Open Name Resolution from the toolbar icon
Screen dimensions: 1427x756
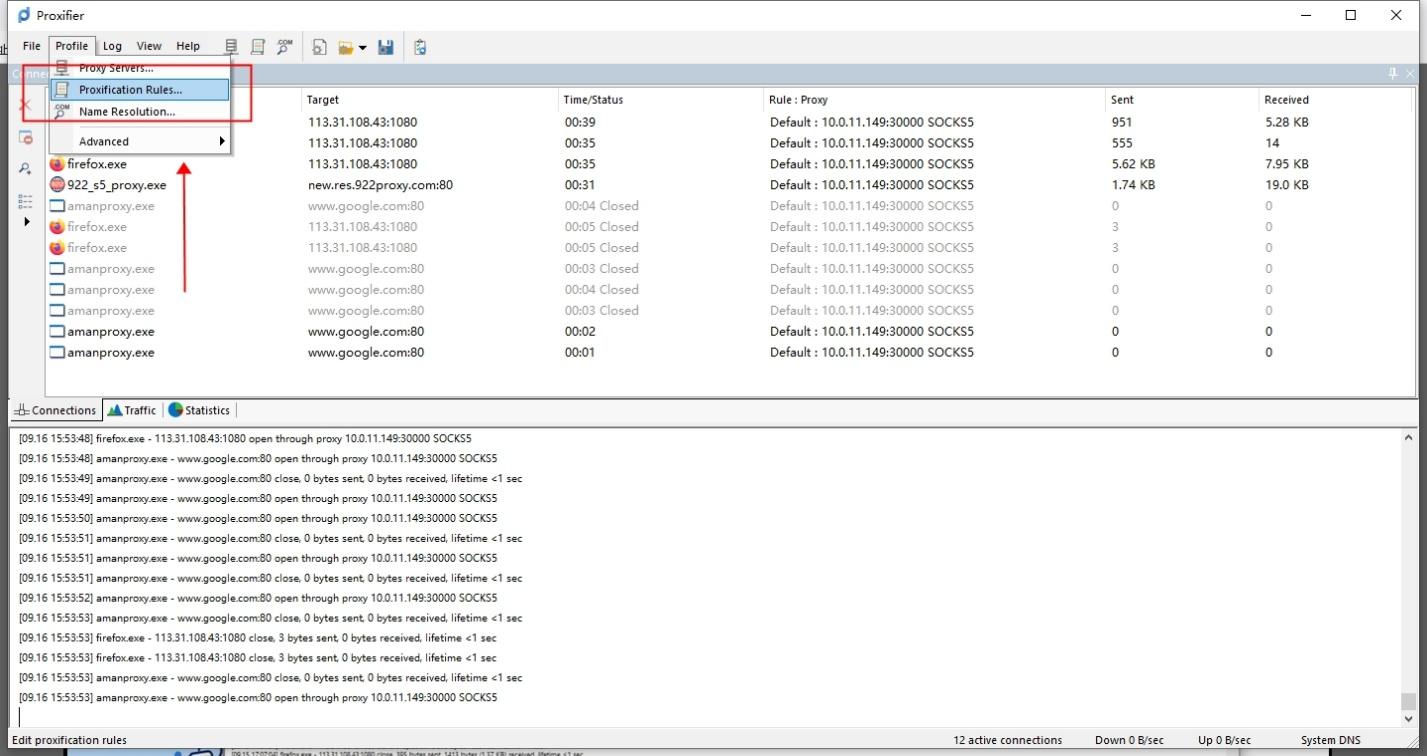[285, 47]
